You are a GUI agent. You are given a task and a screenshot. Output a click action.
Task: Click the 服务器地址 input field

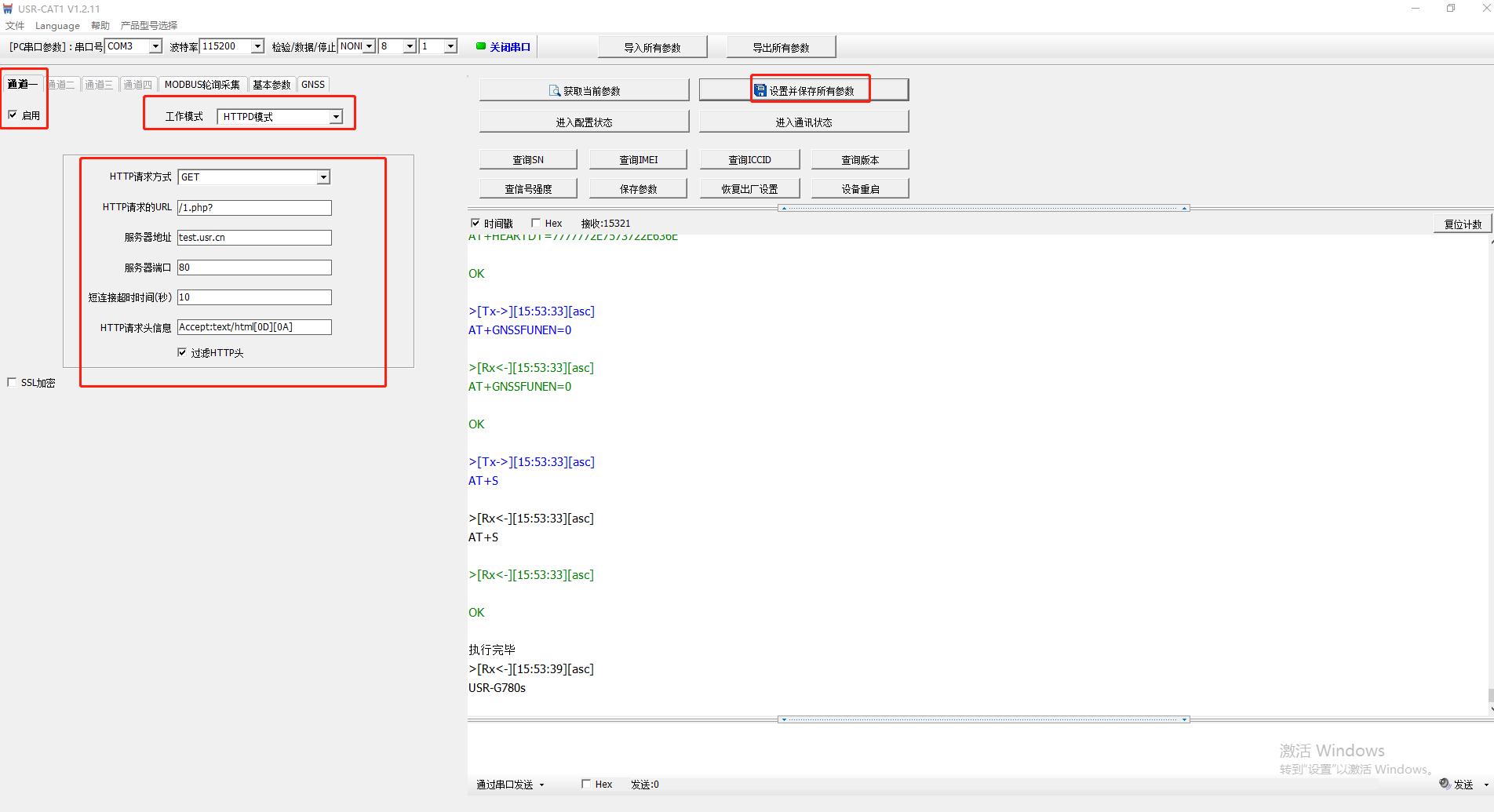(254, 238)
